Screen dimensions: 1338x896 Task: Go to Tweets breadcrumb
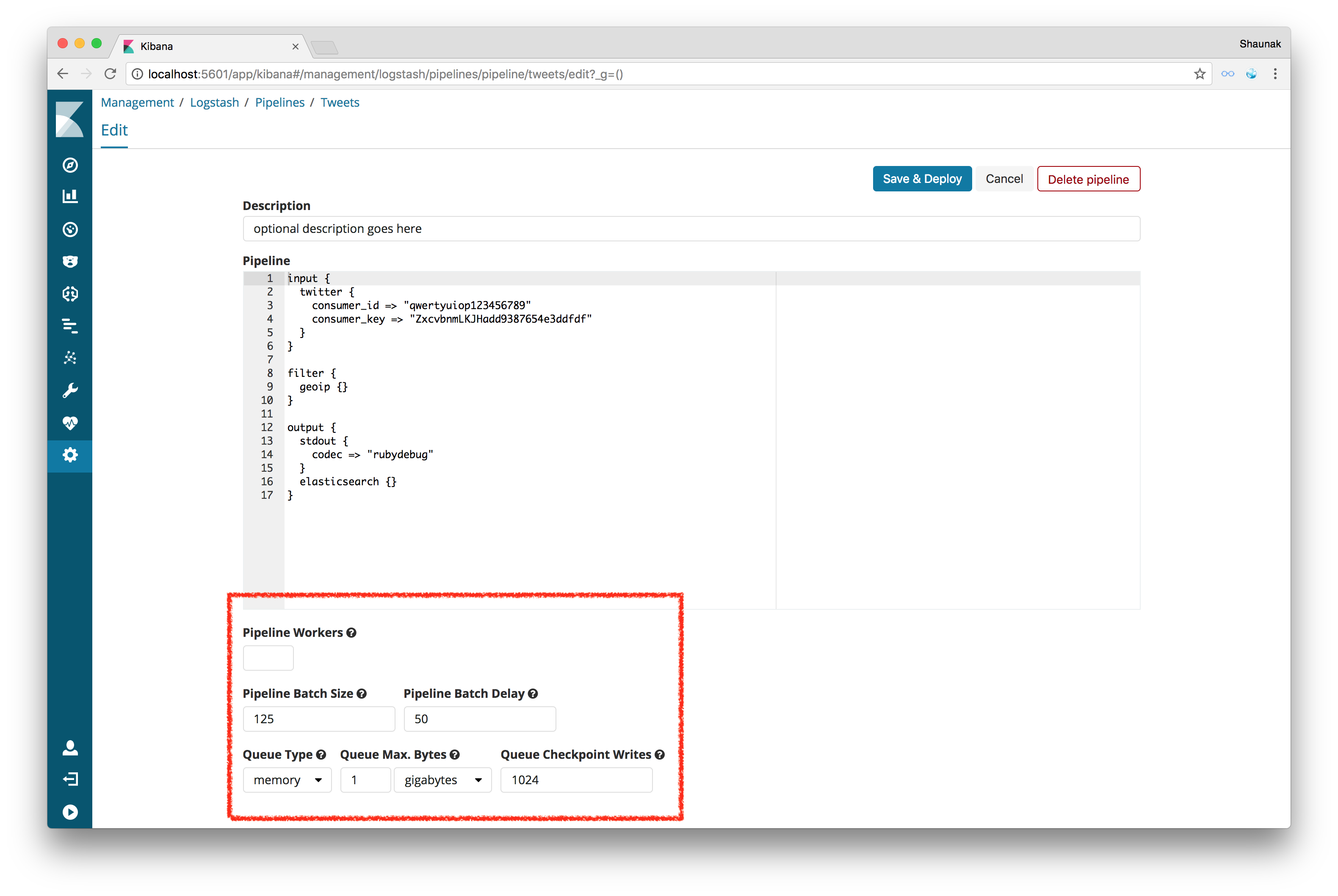click(x=340, y=103)
